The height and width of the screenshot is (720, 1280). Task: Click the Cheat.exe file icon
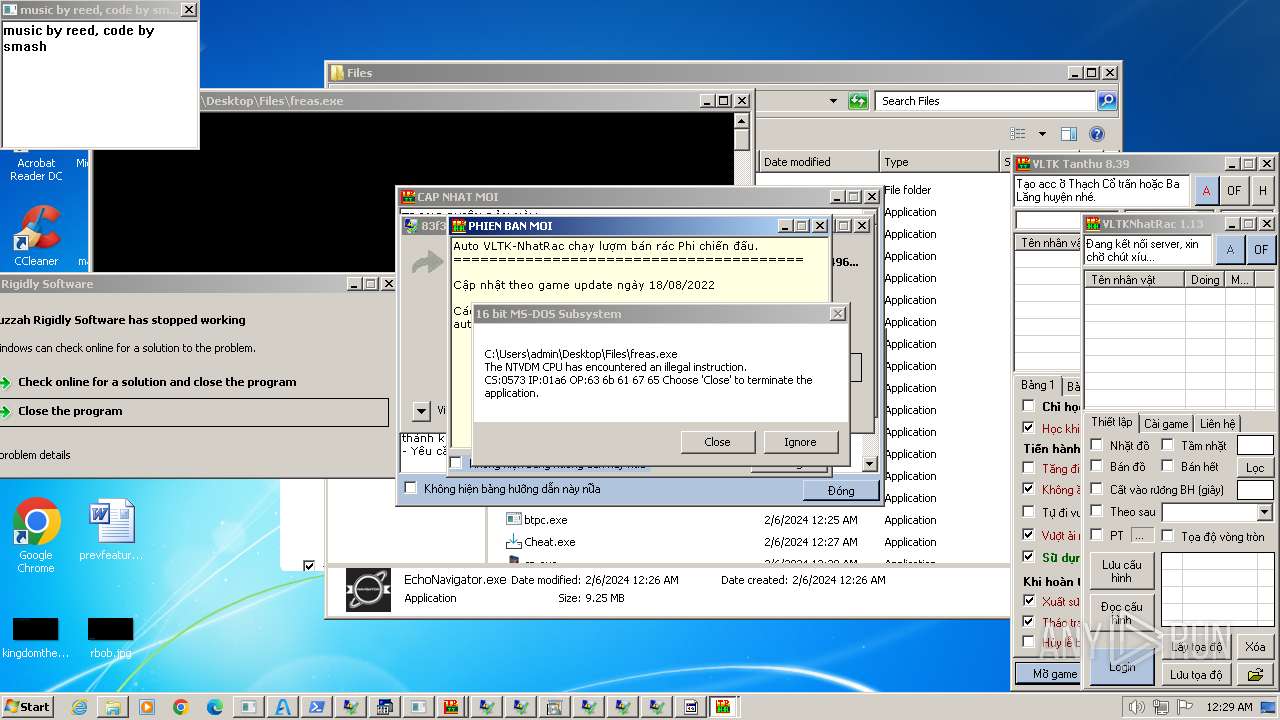[514, 542]
